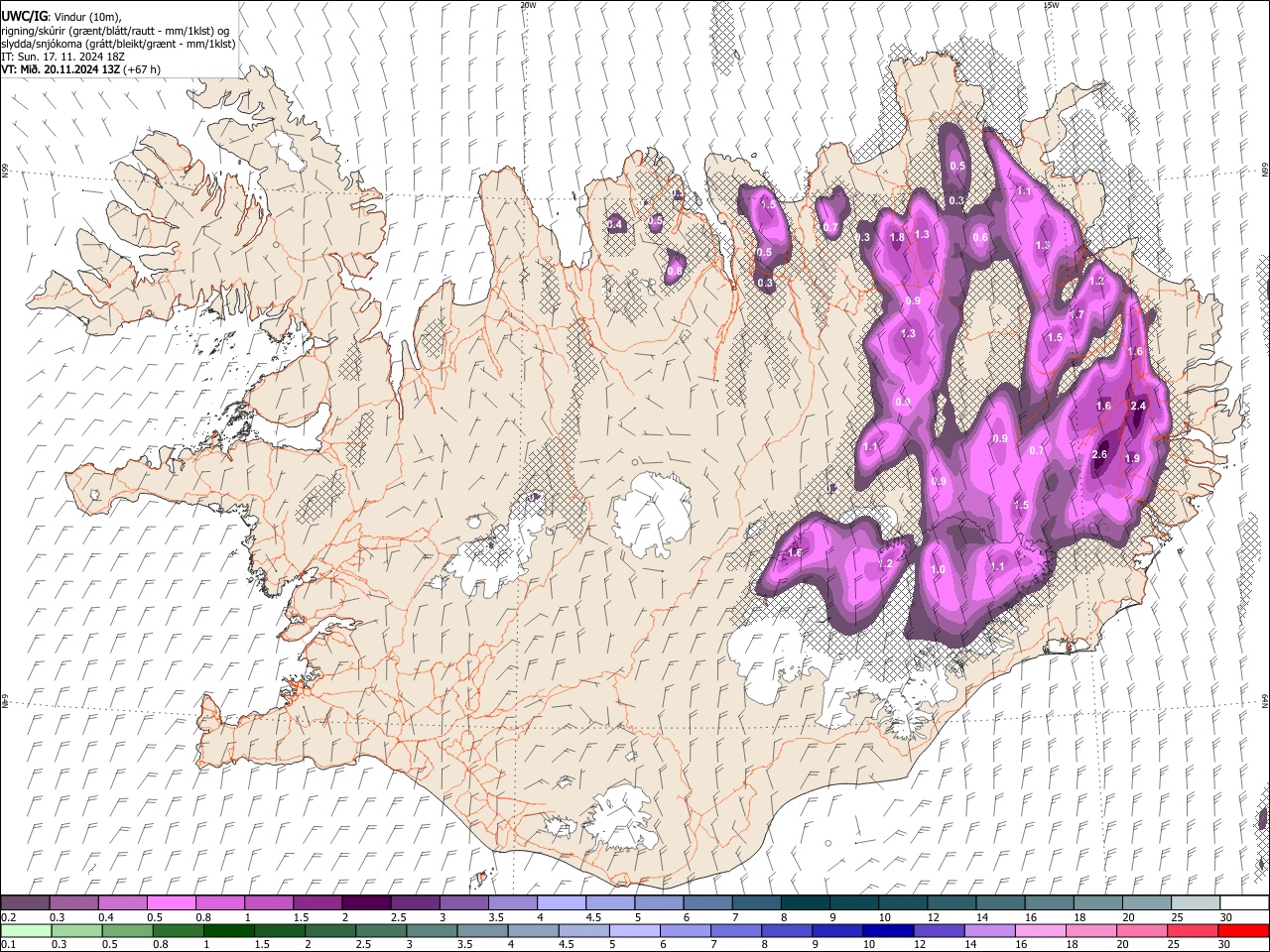Pick the violet rain swatch between 12 and 14

(x=939, y=930)
